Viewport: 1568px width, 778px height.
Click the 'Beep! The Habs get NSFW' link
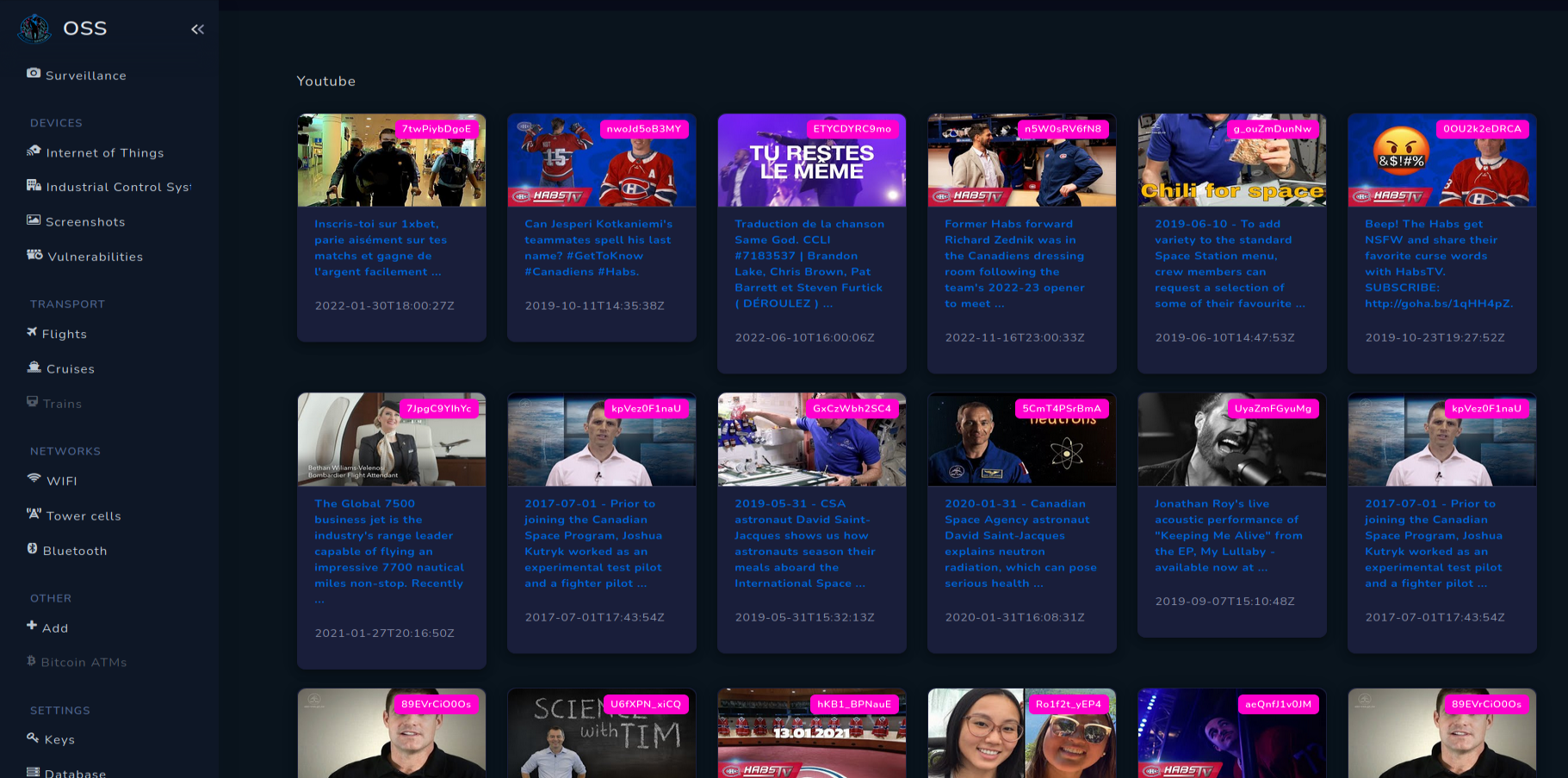pos(1439,263)
